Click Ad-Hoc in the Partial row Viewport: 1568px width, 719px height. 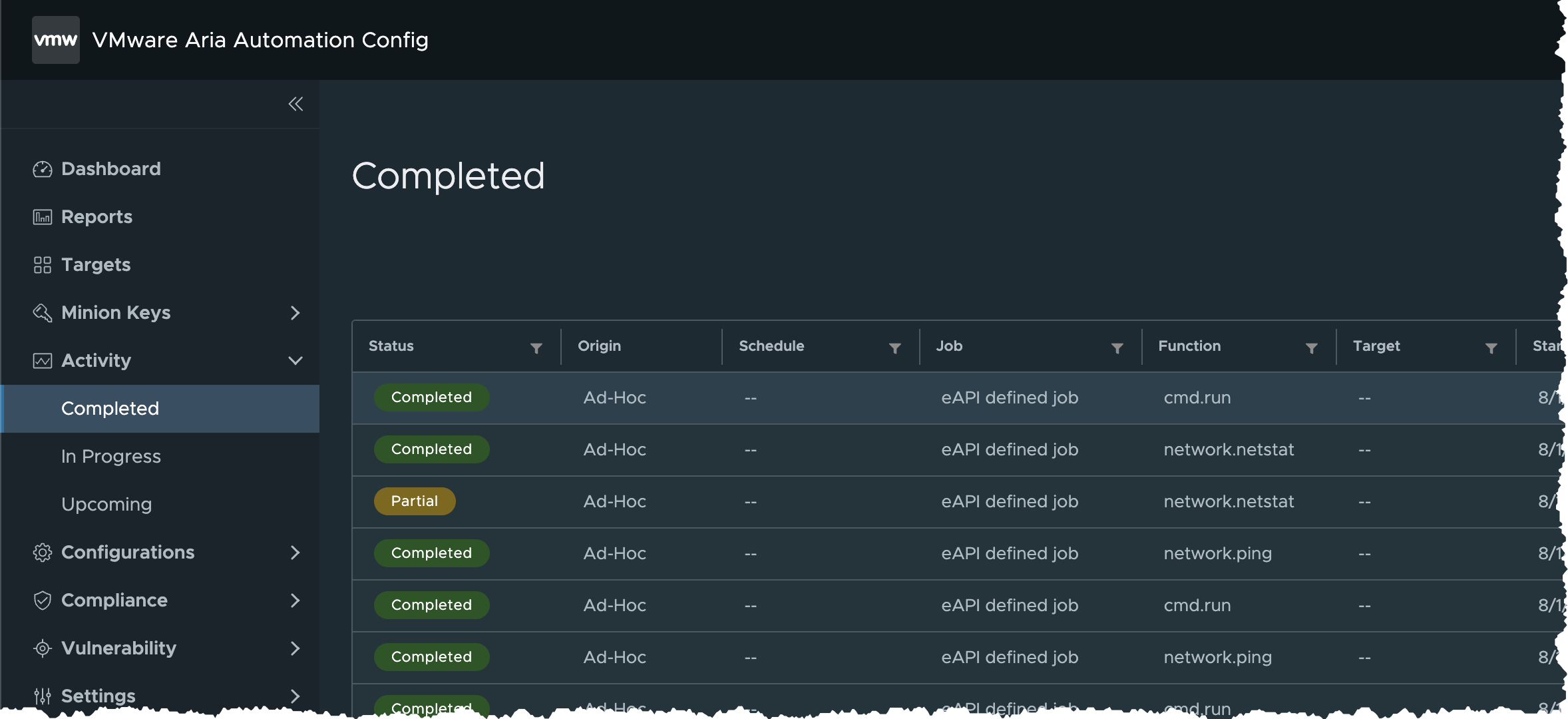615,501
